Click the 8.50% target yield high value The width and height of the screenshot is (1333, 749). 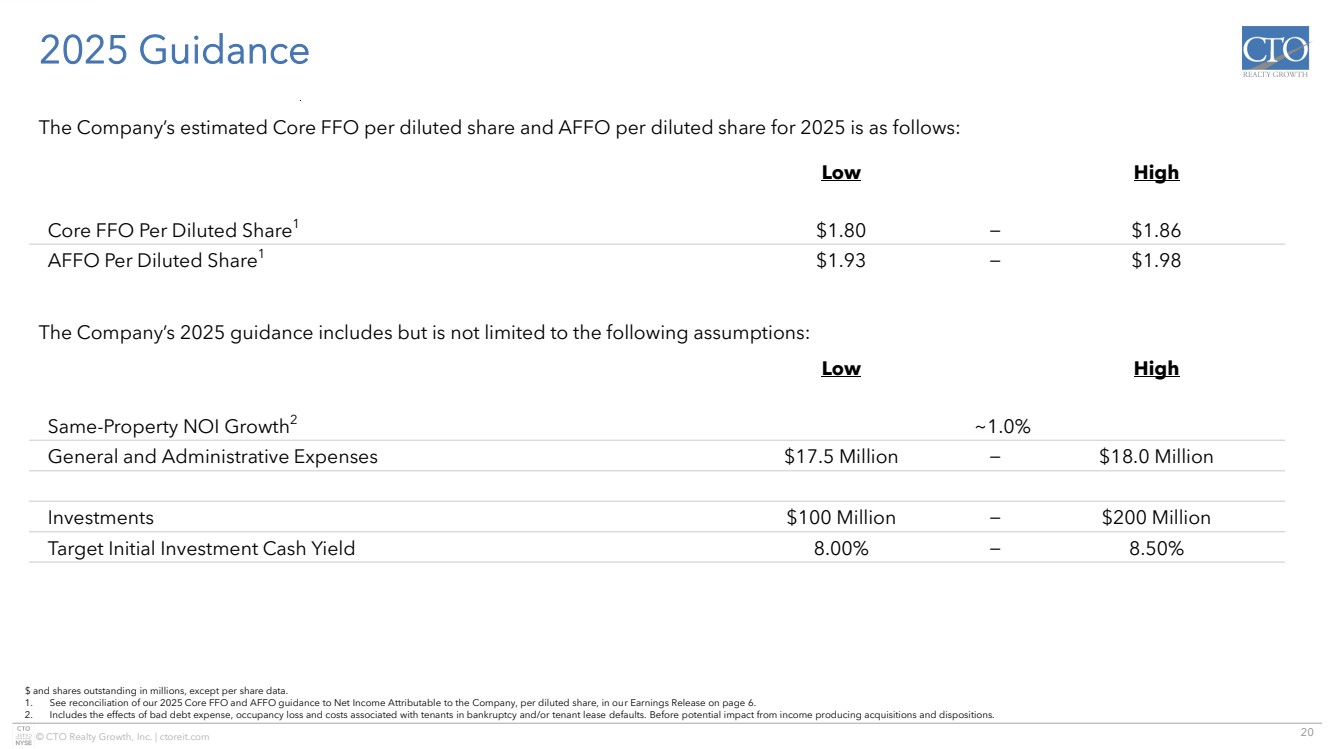(1156, 548)
